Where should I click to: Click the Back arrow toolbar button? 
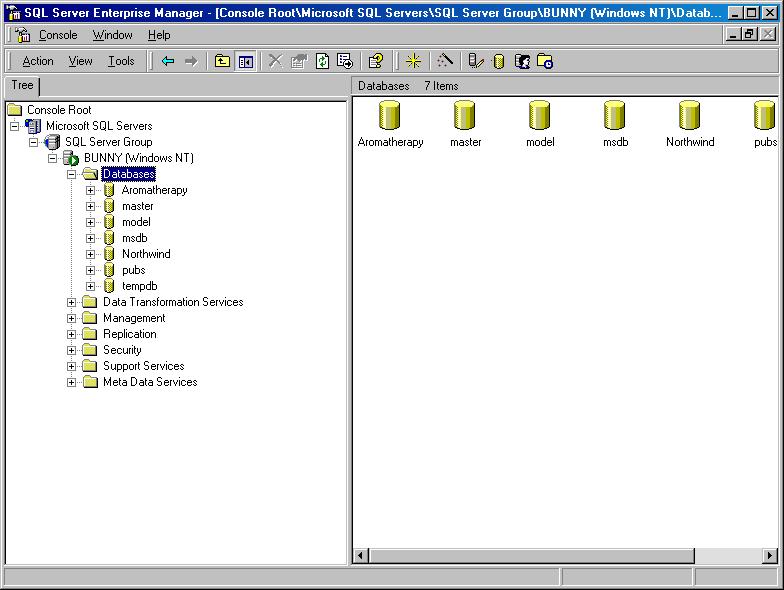(168, 62)
